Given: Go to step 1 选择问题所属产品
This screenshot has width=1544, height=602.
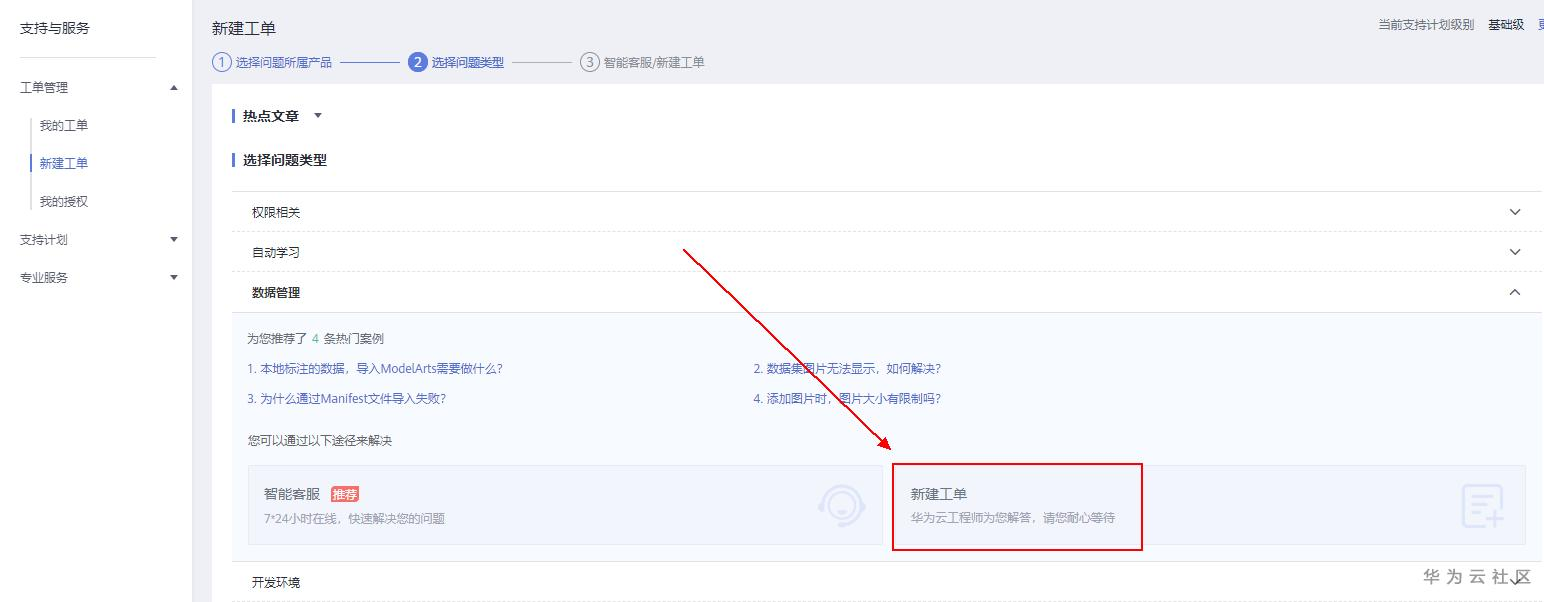Looking at the screenshot, I should coord(272,62).
